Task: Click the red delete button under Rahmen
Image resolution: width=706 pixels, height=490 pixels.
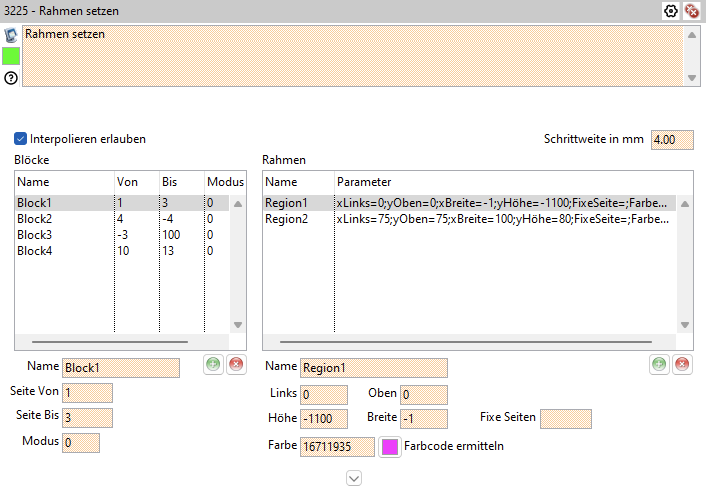Action: 682,365
